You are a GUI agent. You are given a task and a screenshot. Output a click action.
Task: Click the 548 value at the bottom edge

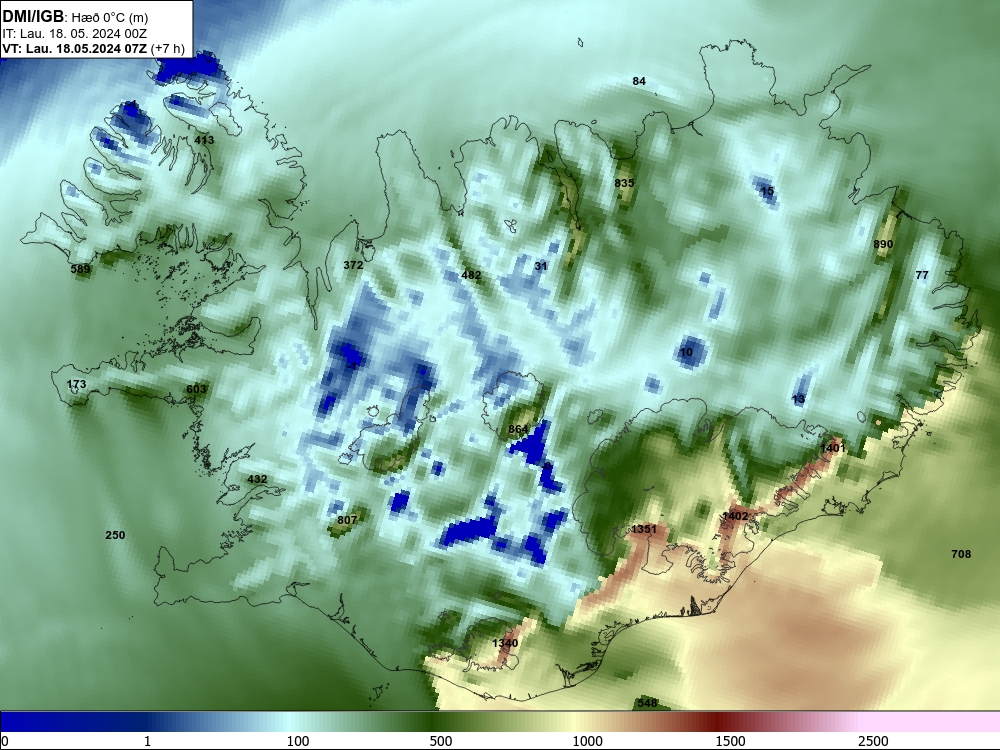(x=647, y=703)
